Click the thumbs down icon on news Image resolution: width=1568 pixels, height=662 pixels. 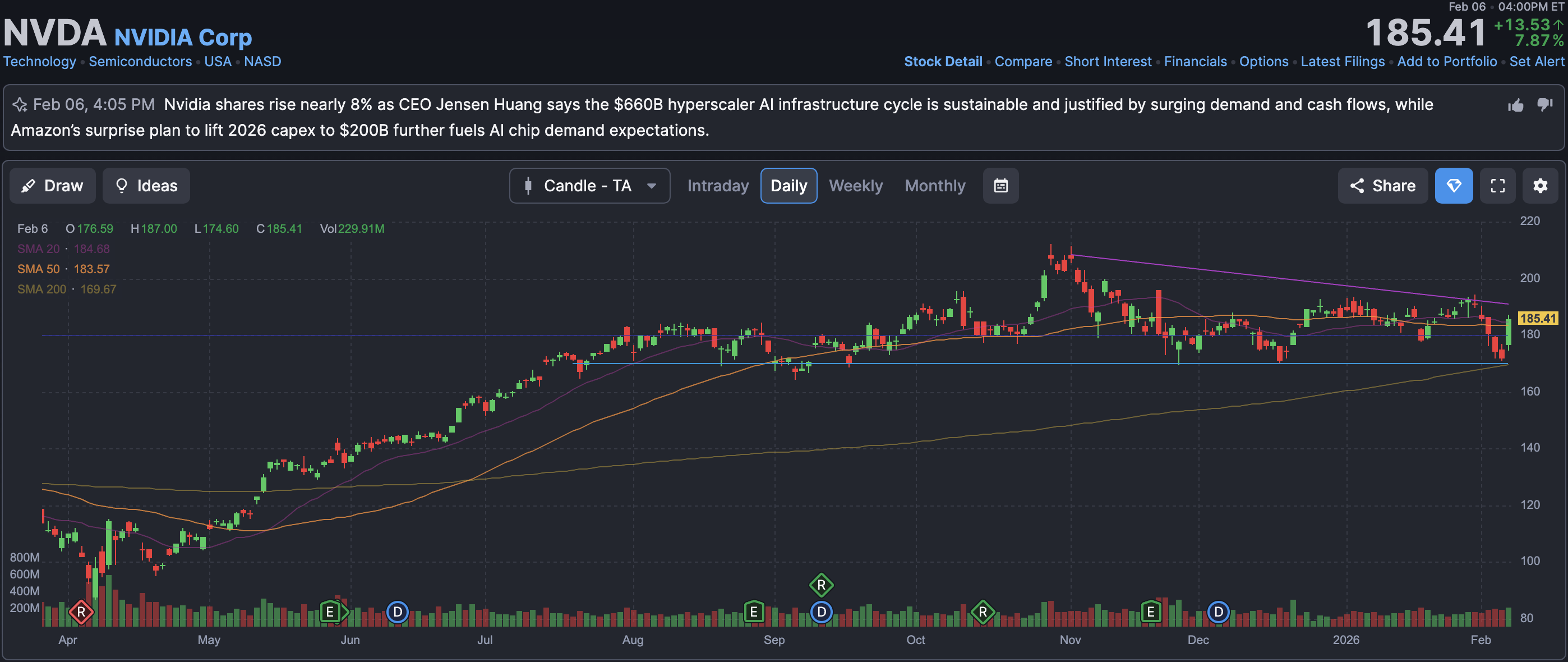tap(1545, 105)
